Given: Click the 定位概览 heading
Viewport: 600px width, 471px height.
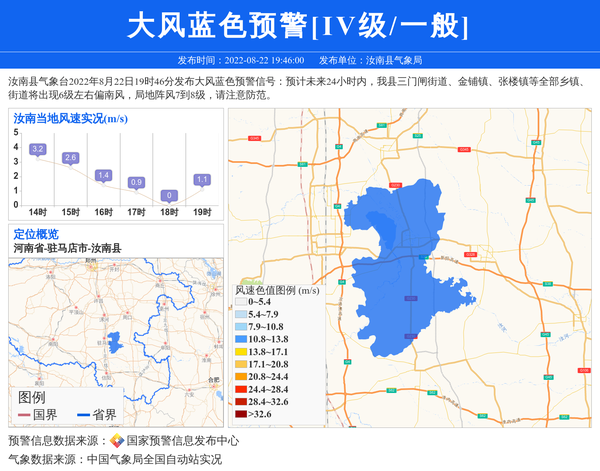Looking at the screenshot, I should pos(36,234).
